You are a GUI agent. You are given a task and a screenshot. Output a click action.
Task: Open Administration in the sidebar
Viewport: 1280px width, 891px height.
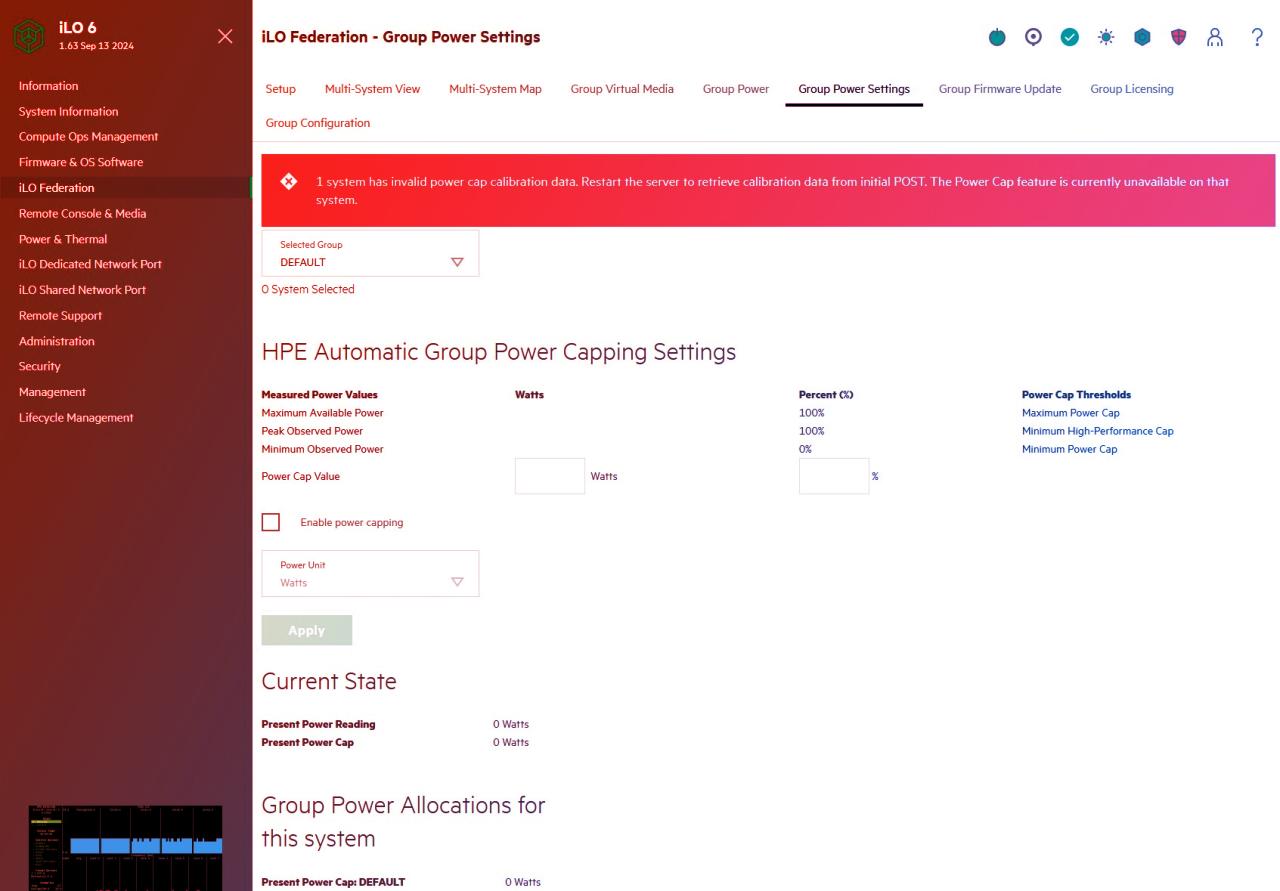[x=57, y=342]
